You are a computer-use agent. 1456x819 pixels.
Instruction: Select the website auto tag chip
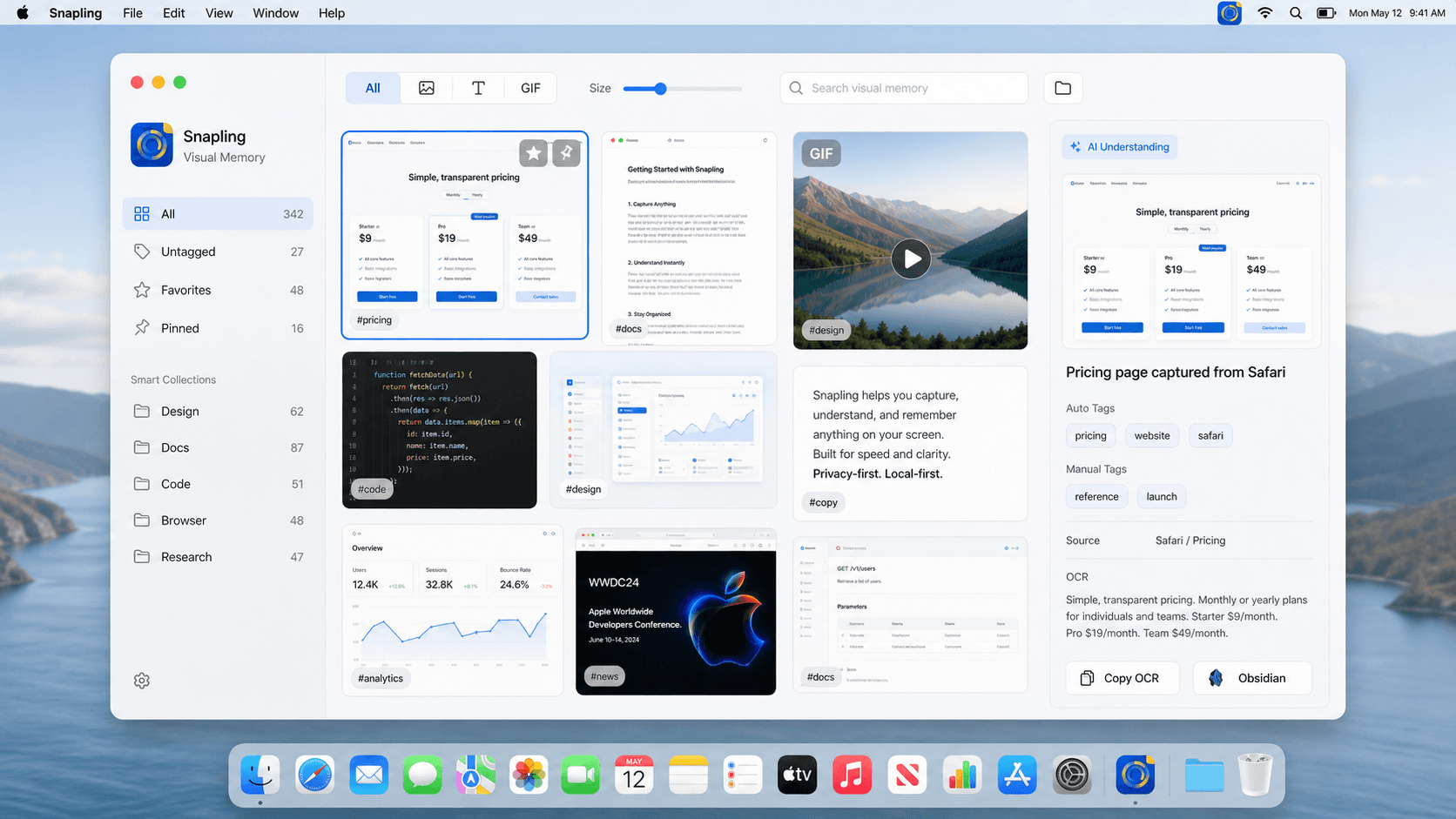click(1152, 435)
